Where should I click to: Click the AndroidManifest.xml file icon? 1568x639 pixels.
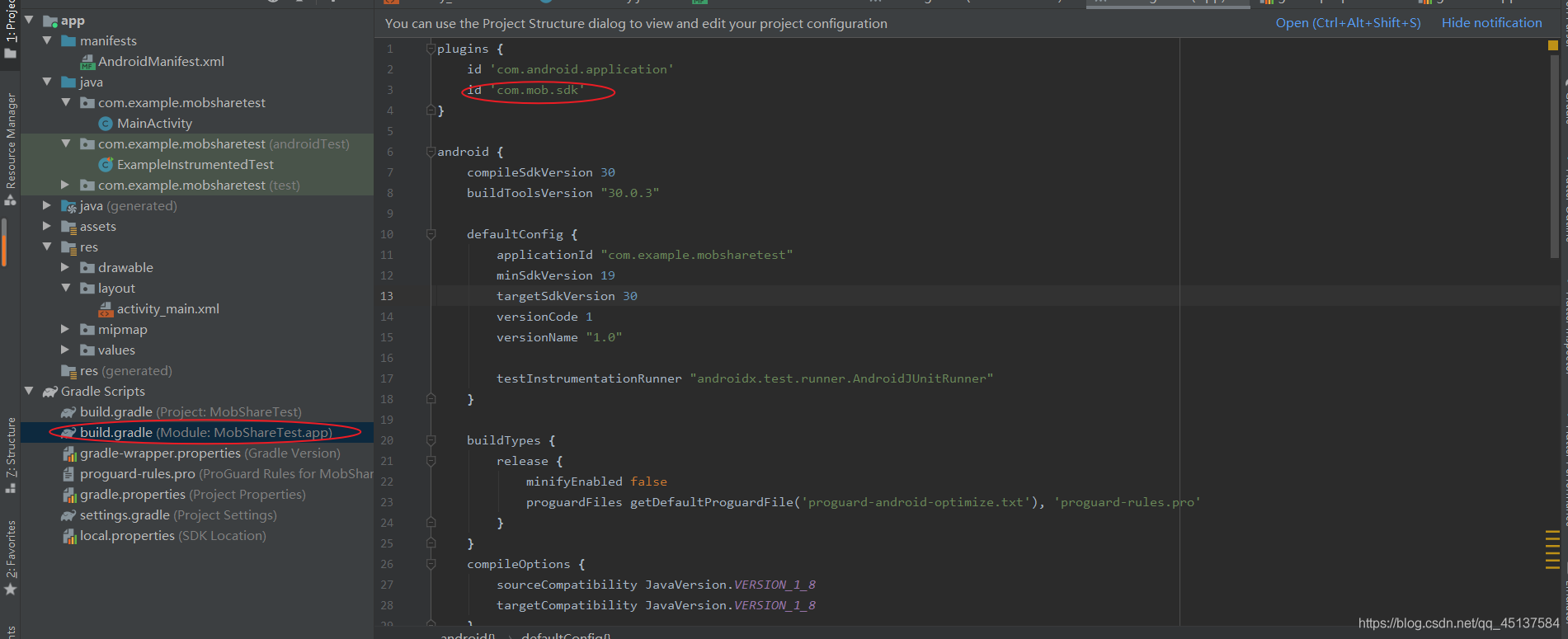click(x=87, y=62)
